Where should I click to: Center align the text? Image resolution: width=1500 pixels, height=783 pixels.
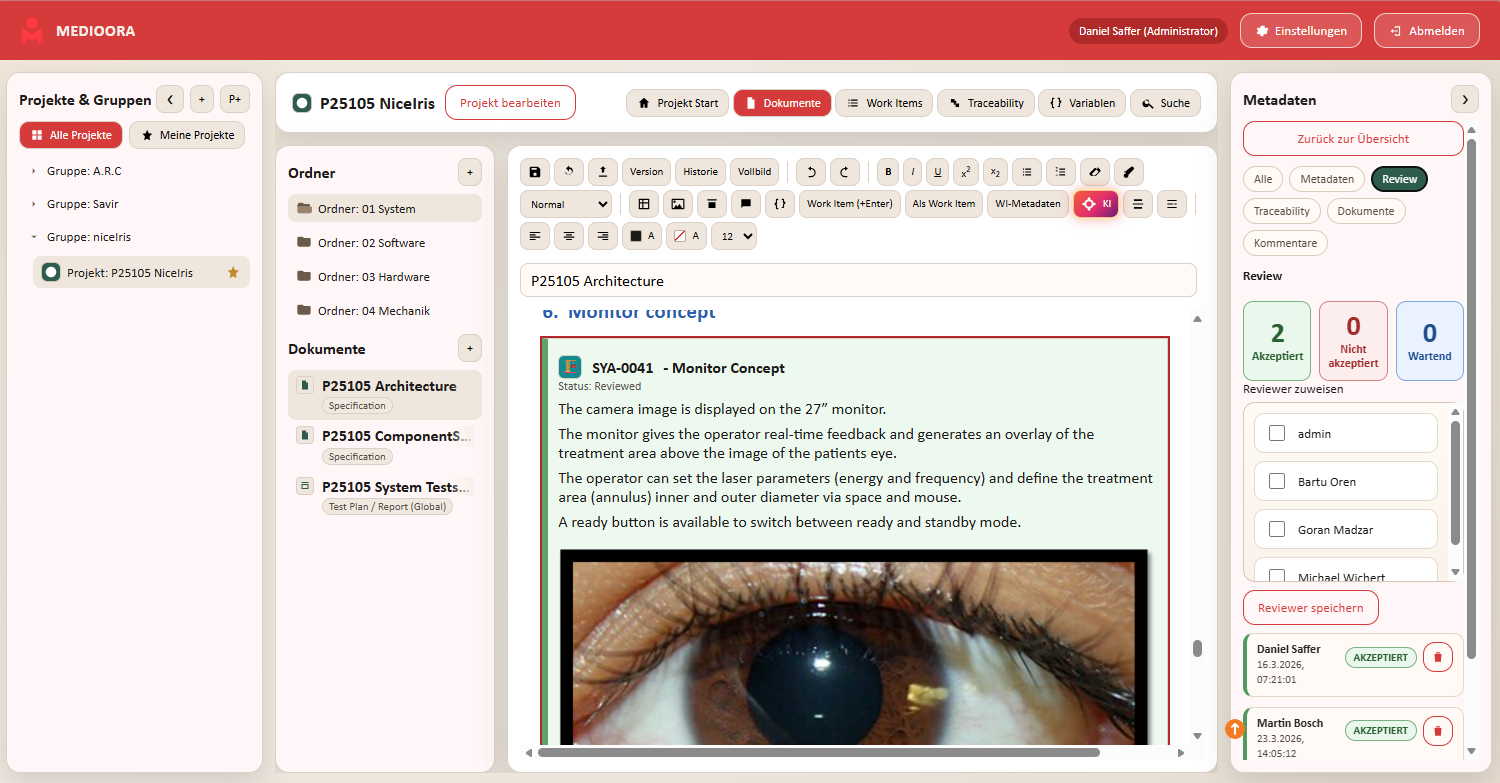(569, 236)
